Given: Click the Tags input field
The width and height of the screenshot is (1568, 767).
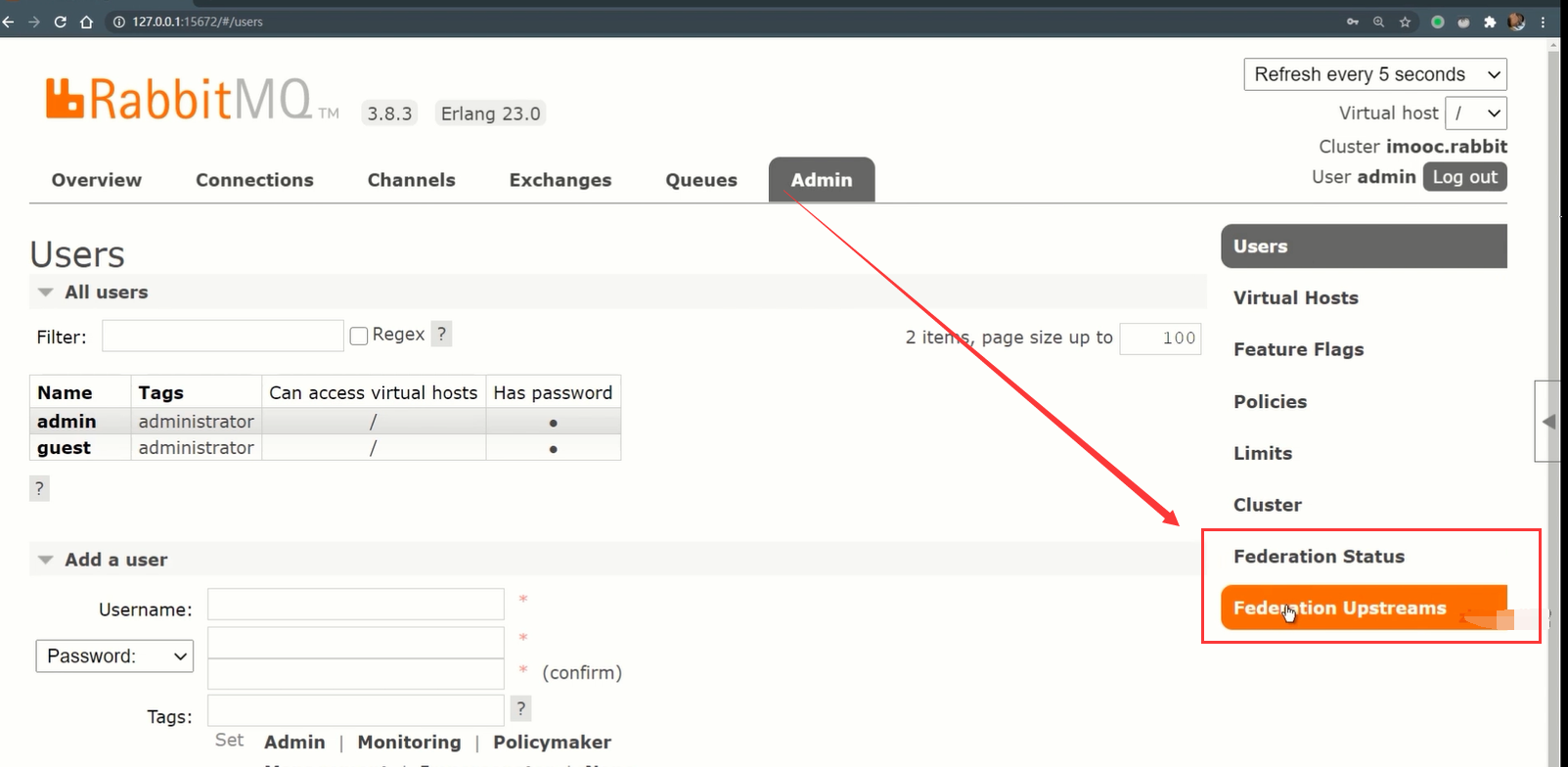Looking at the screenshot, I should coord(356,710).
